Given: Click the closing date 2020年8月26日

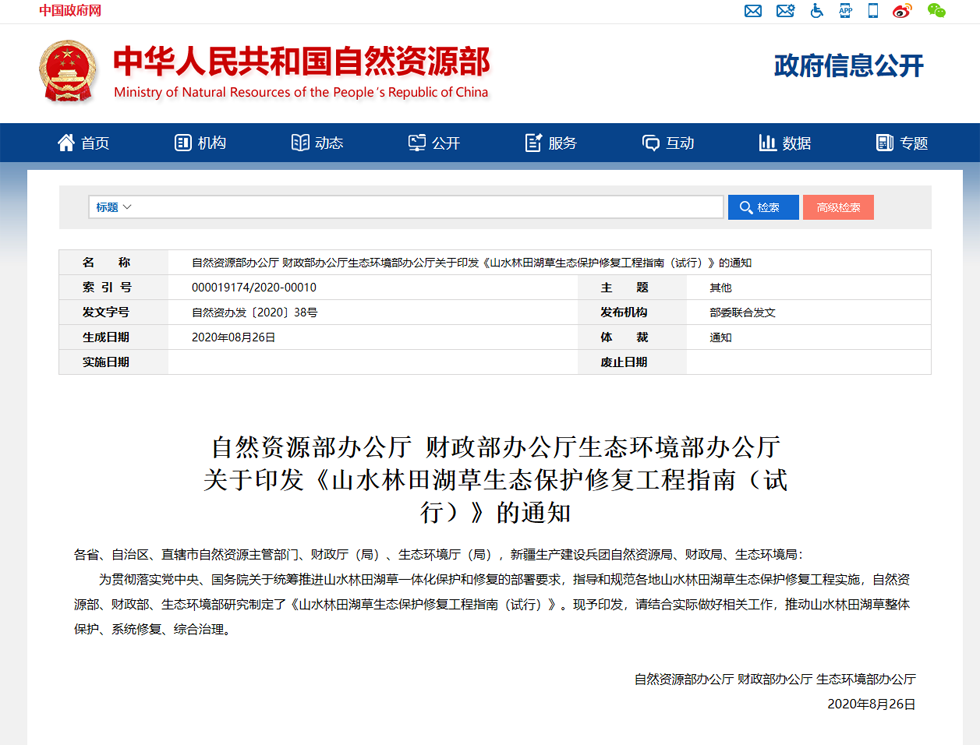Looking at the screenshot, I should pyautogui.click(x=871, y=704).
